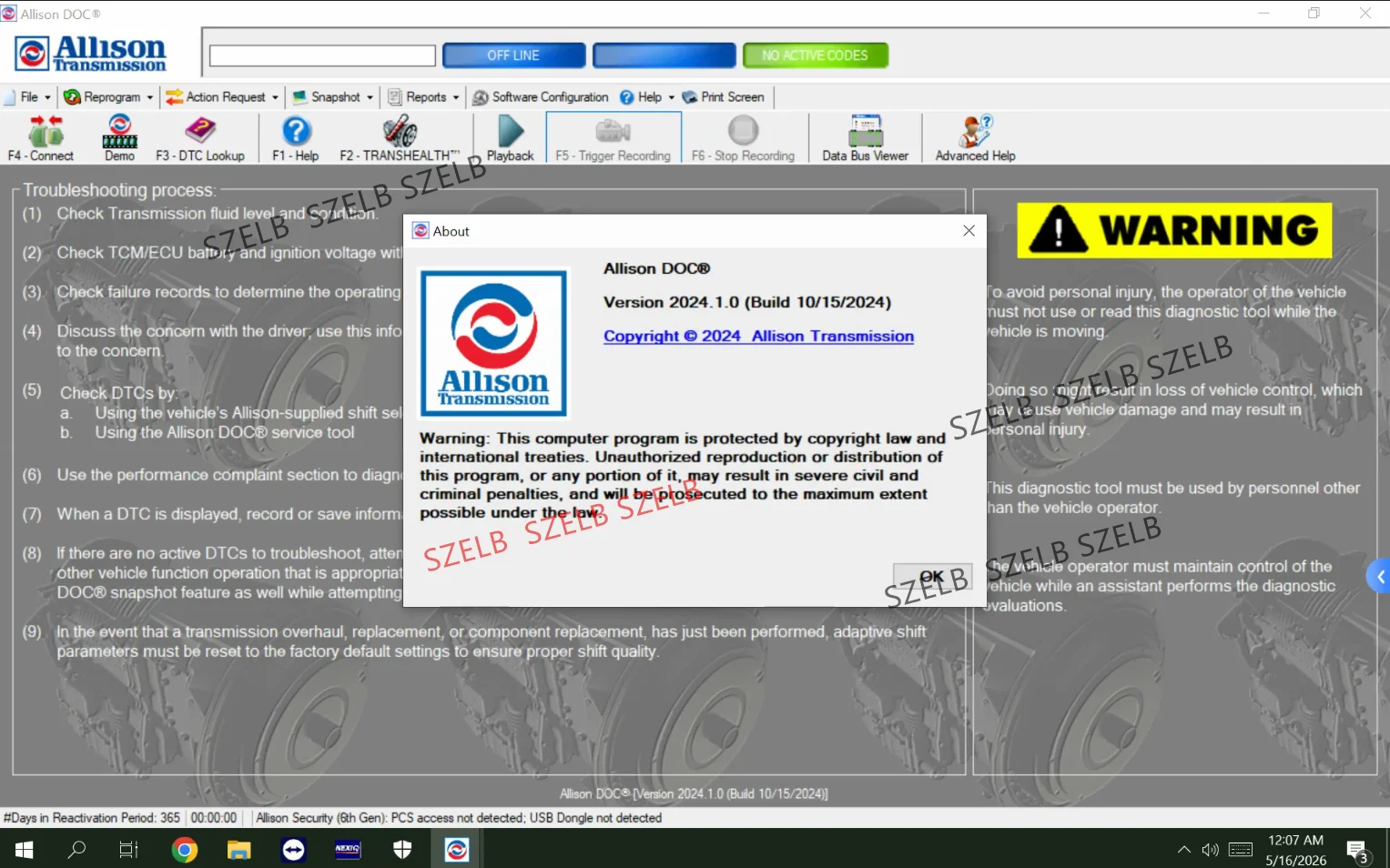Open the Snapshot menu
This screenshot has width=1390, height=868.
332,97
